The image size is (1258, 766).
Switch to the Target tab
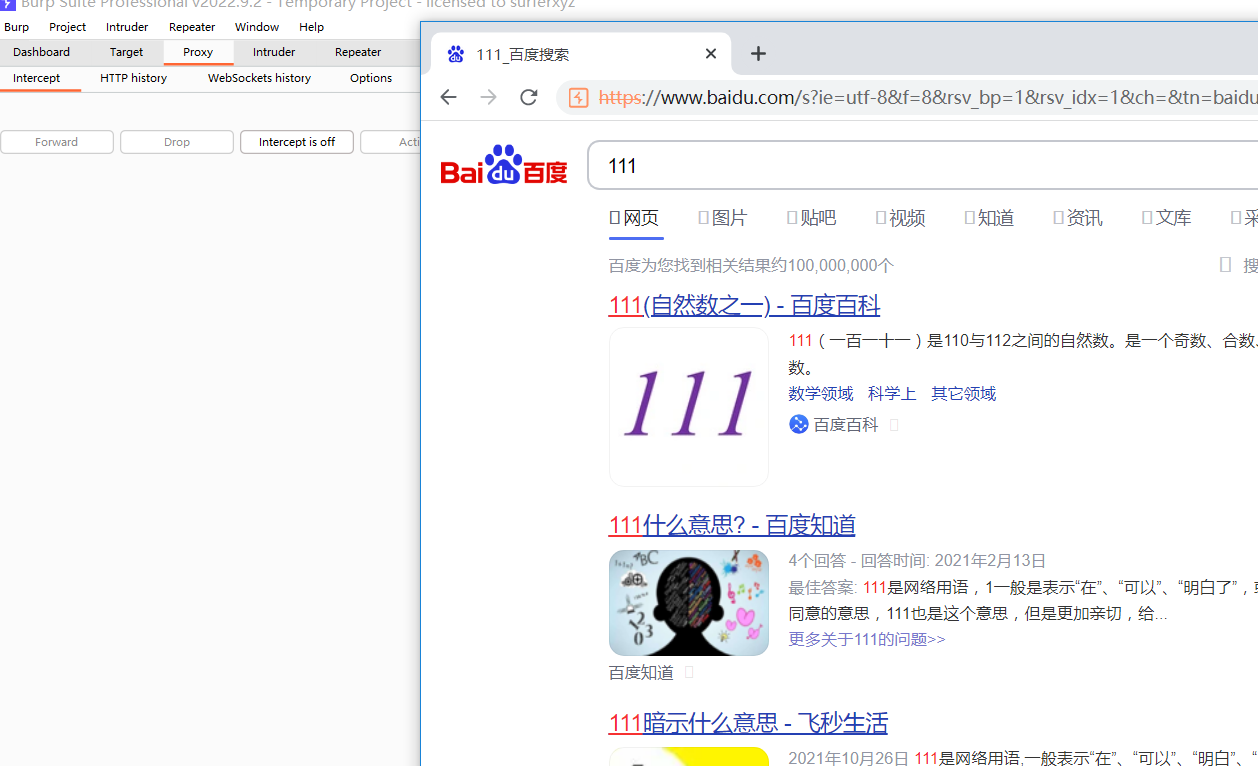[127, 52]
